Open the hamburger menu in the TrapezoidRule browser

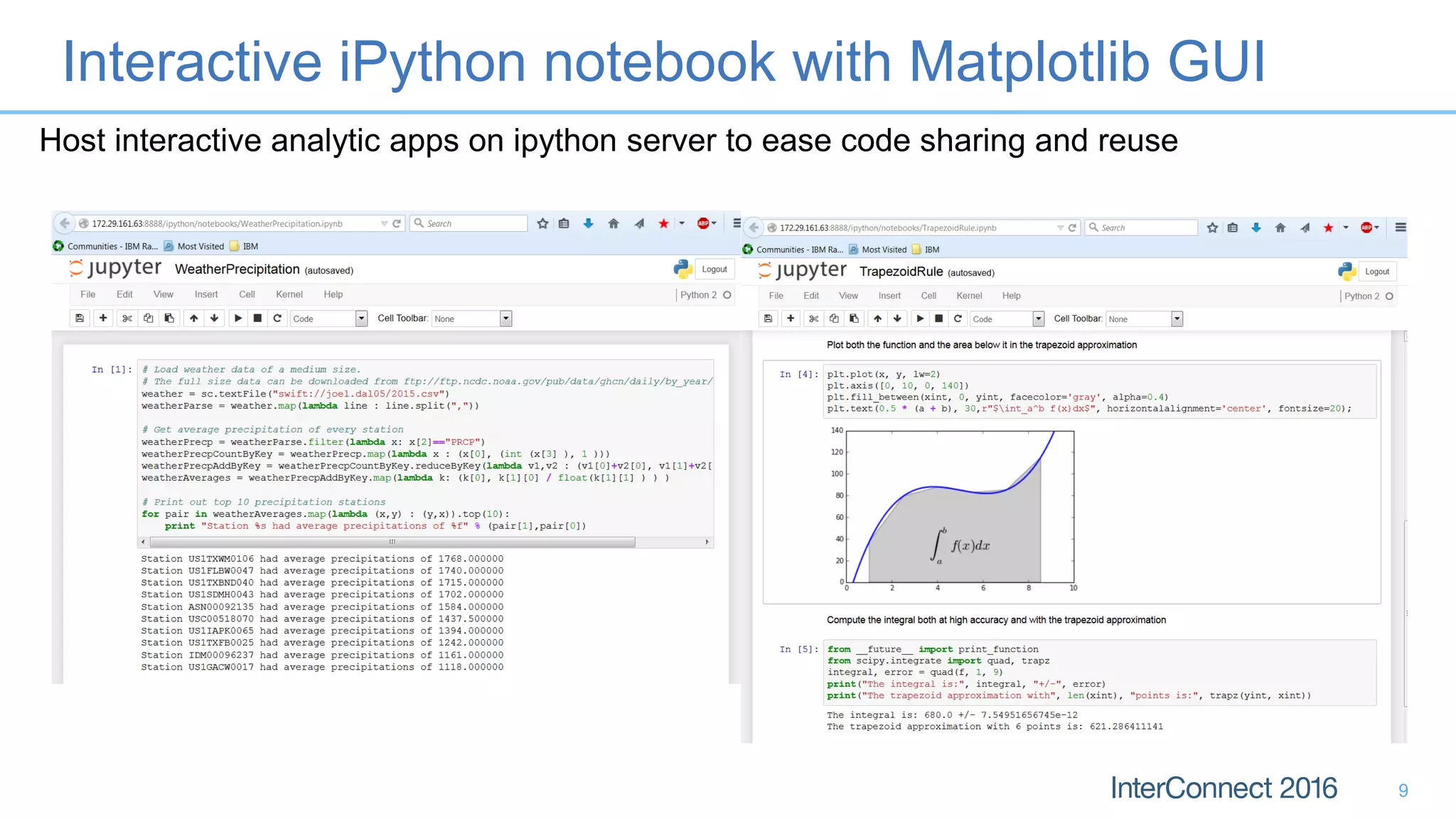tap(1401, 227)
